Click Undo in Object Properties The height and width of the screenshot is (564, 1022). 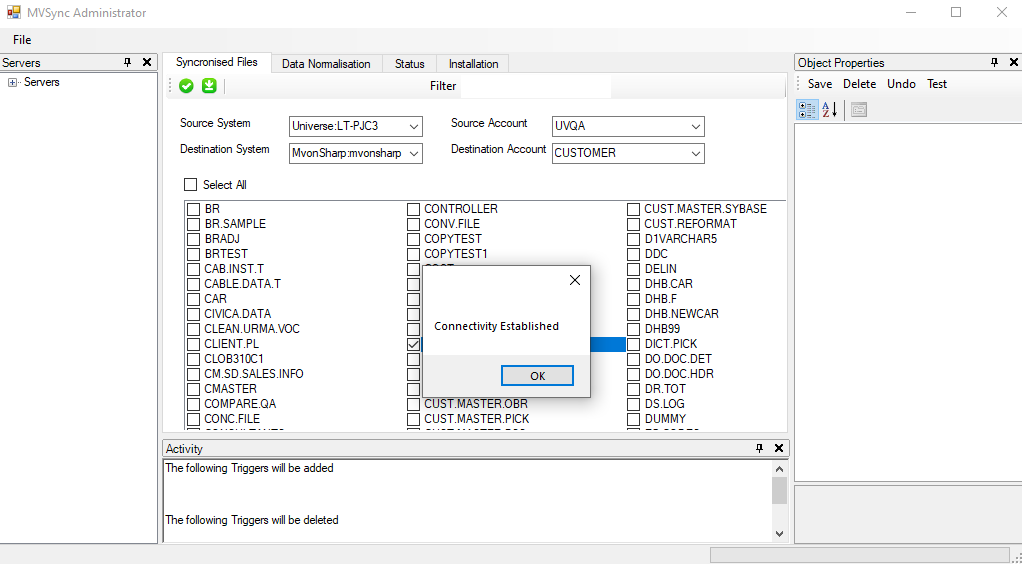(x=901, y=83)
